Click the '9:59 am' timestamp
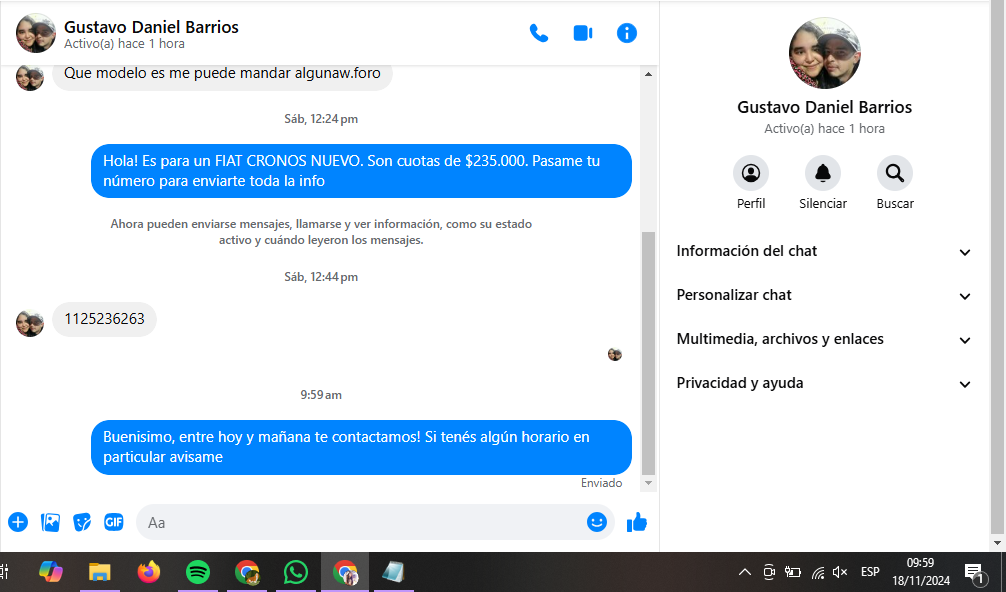1006x592 pixels. 321,395
